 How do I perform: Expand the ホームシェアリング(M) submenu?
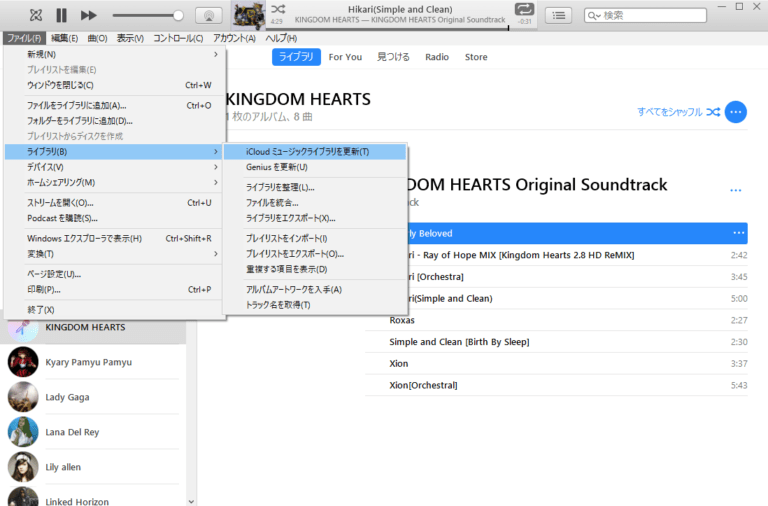115,182
